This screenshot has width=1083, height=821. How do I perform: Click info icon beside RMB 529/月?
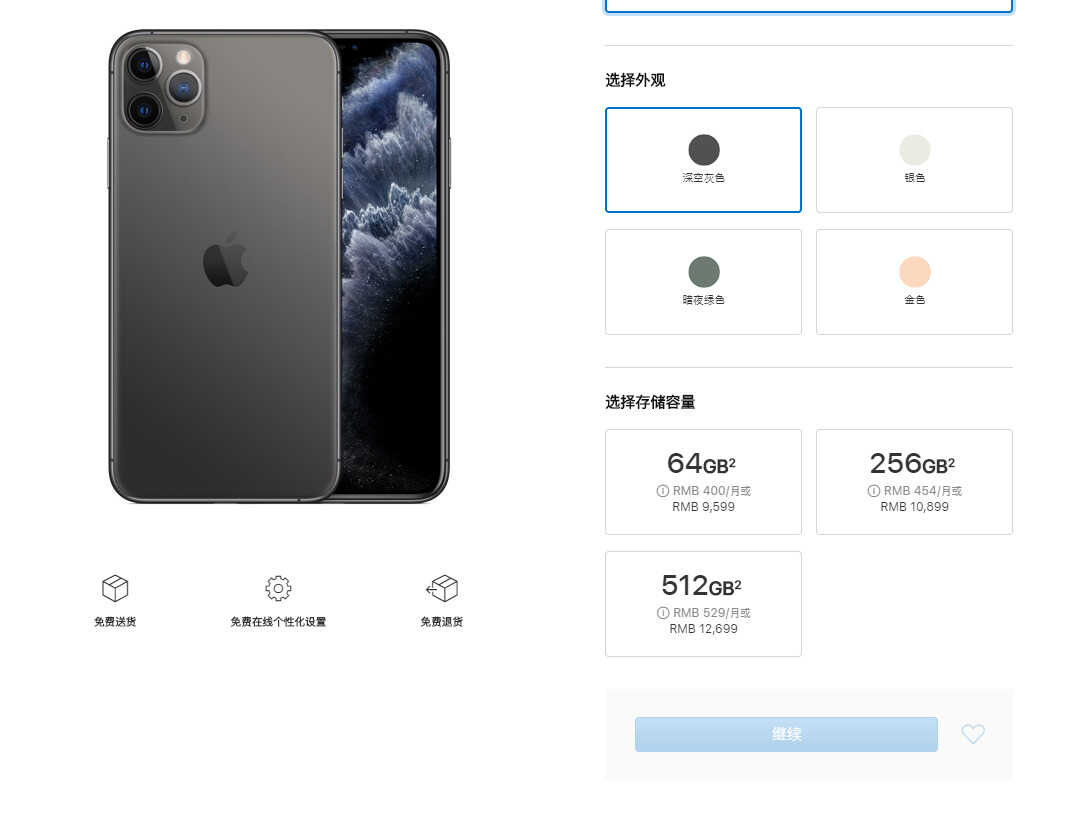pyautogui.click(x=663, y=612)
